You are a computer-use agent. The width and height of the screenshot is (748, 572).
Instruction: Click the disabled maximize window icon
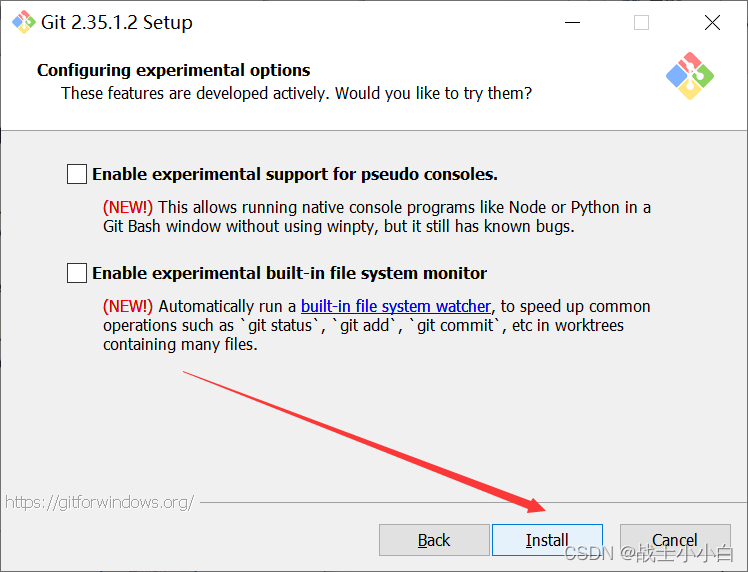[641, 22]
